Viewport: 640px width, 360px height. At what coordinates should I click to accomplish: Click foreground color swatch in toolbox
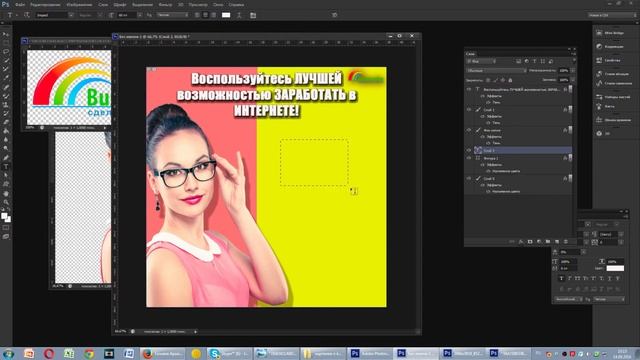[x=4, y=216]
